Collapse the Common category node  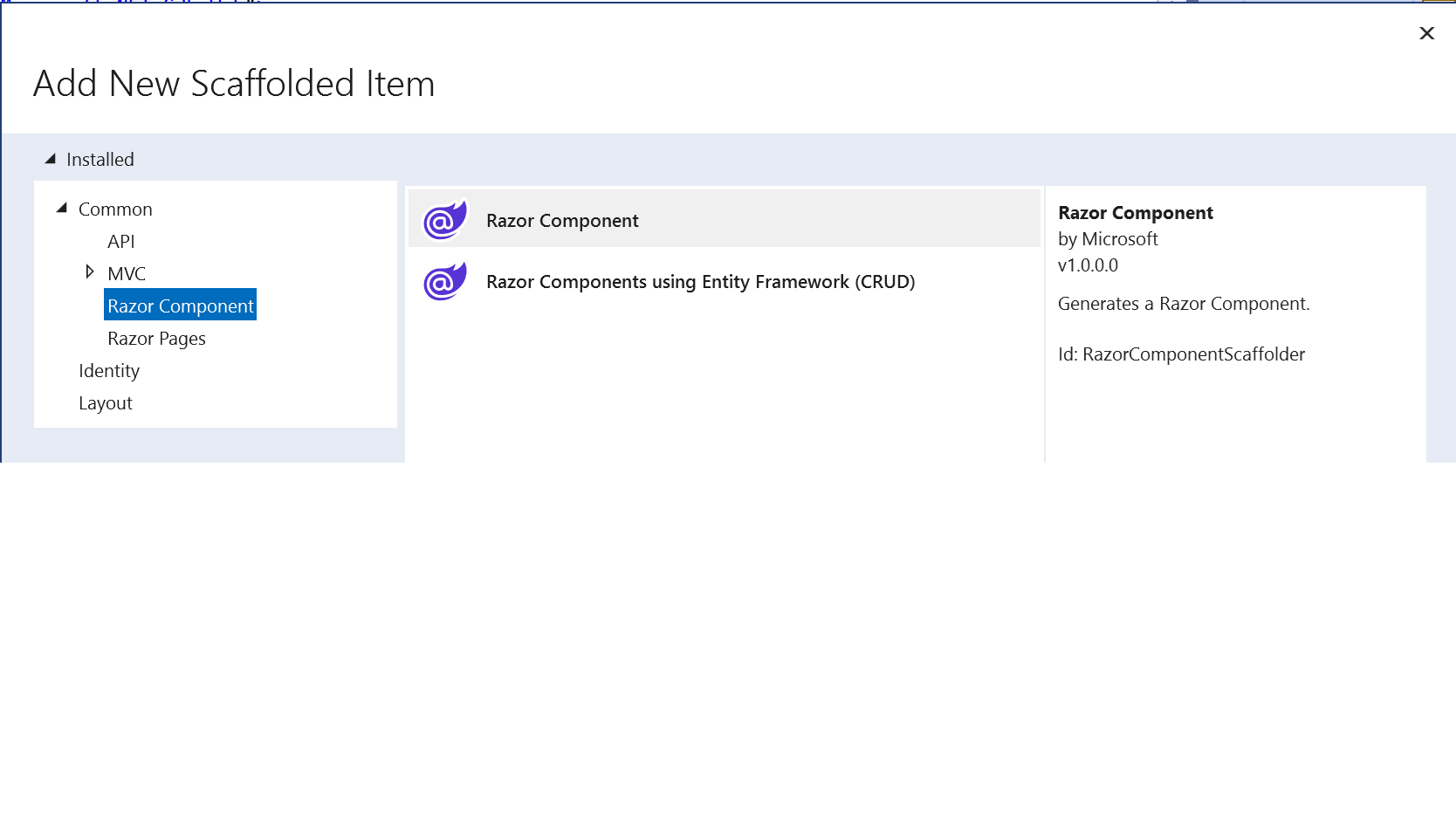point(61,208)
